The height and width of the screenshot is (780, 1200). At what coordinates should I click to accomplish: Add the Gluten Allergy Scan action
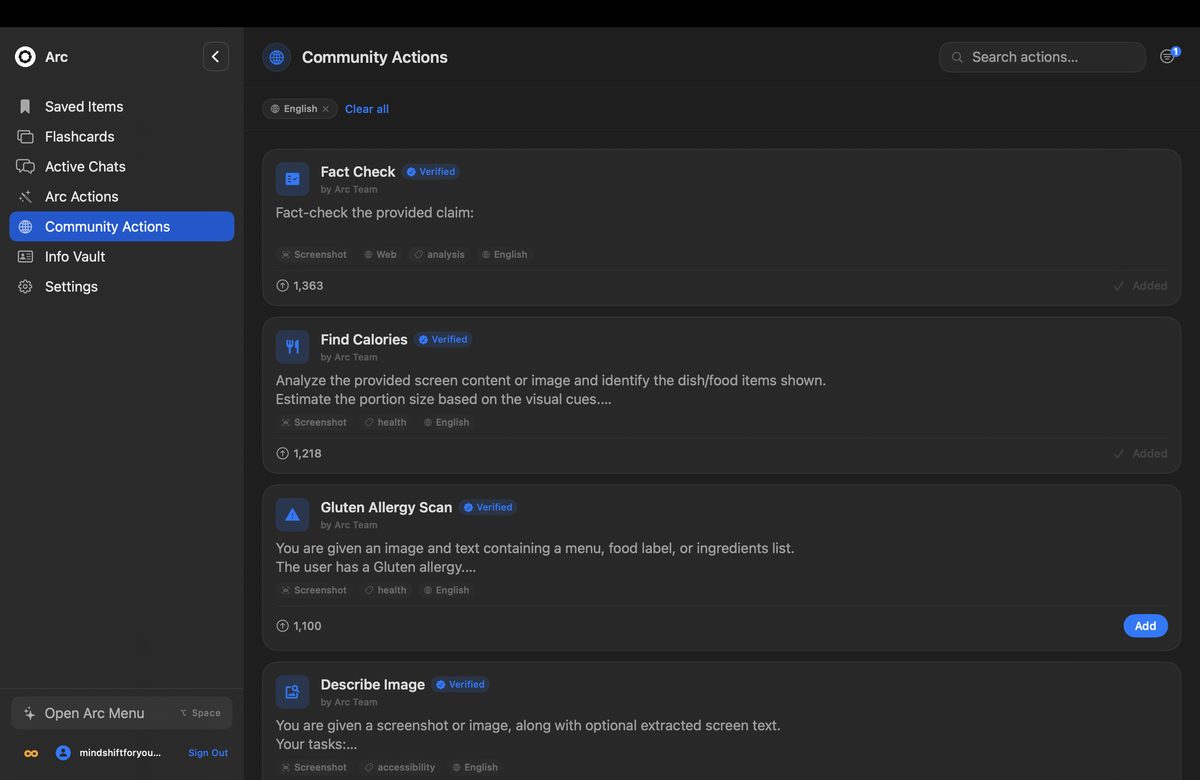pos(1145,626)
